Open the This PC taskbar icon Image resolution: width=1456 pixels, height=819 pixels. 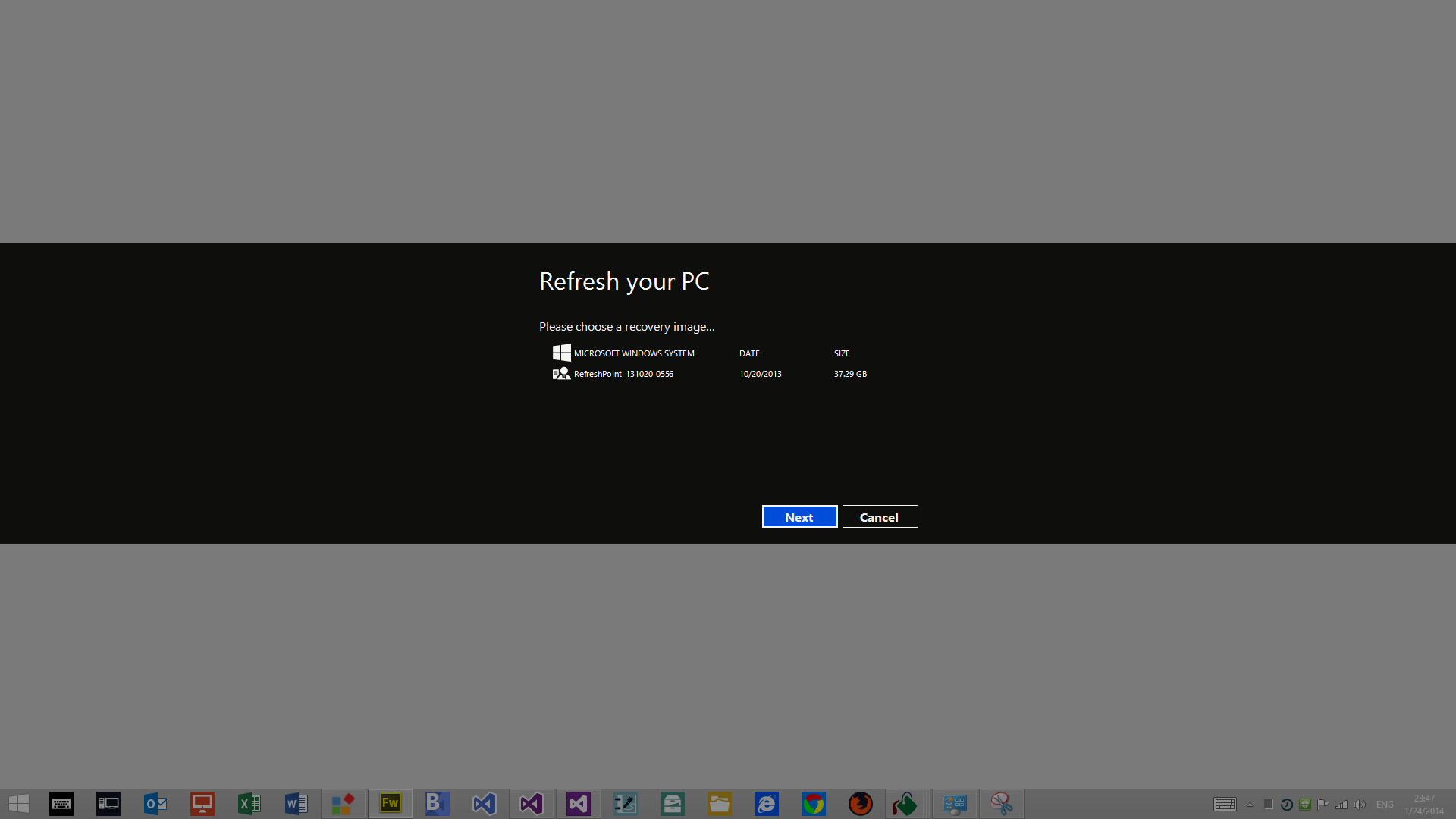click(108, 804)
